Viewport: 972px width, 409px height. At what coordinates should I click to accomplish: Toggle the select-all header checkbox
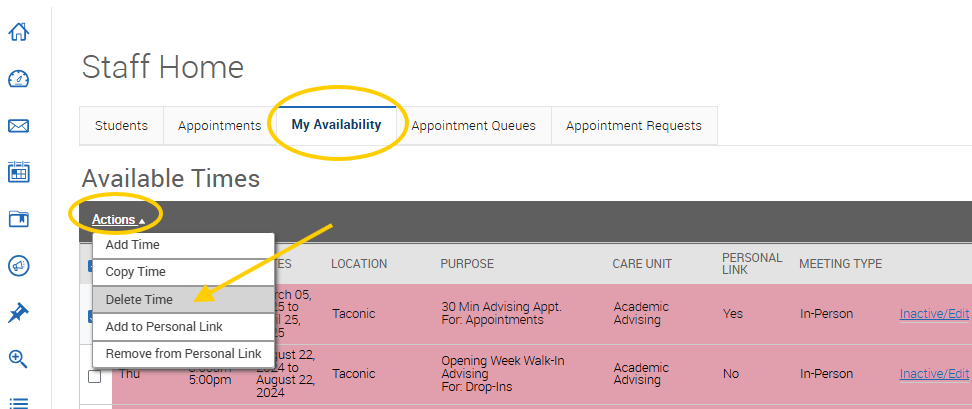(88, 265)
